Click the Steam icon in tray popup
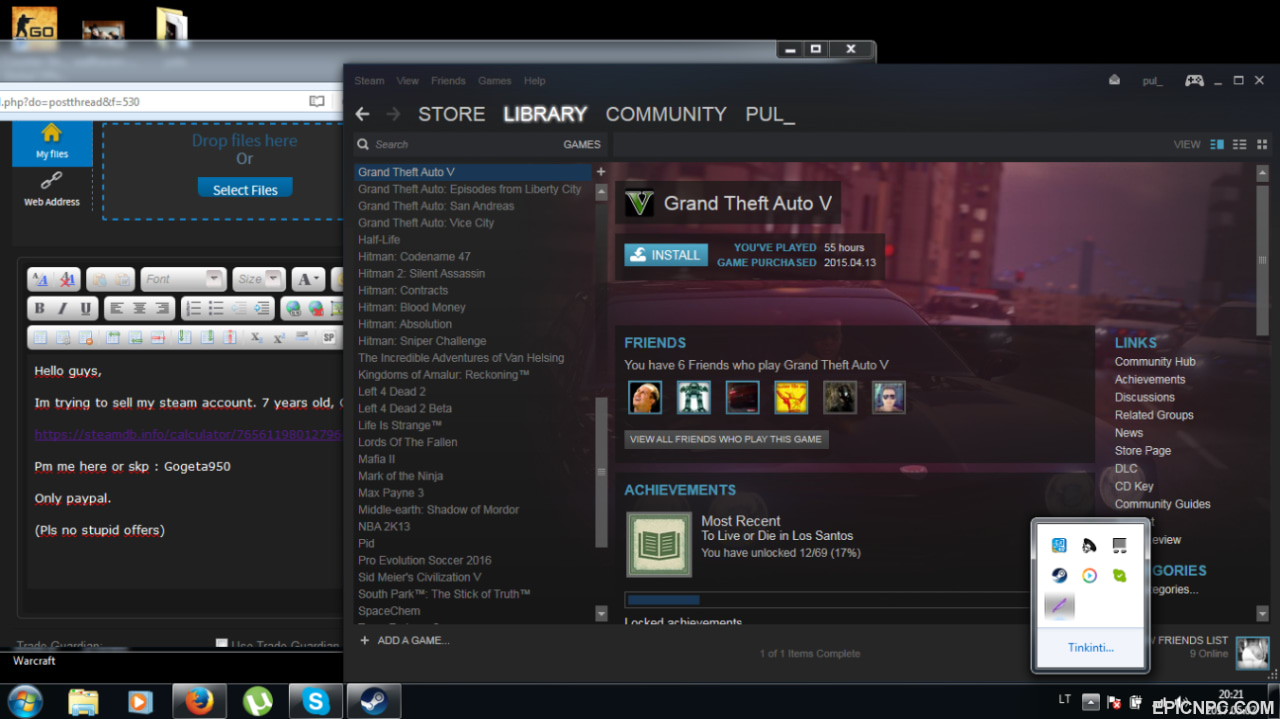The height and width of the screenshot is (719, 1280). point(1058,576)
